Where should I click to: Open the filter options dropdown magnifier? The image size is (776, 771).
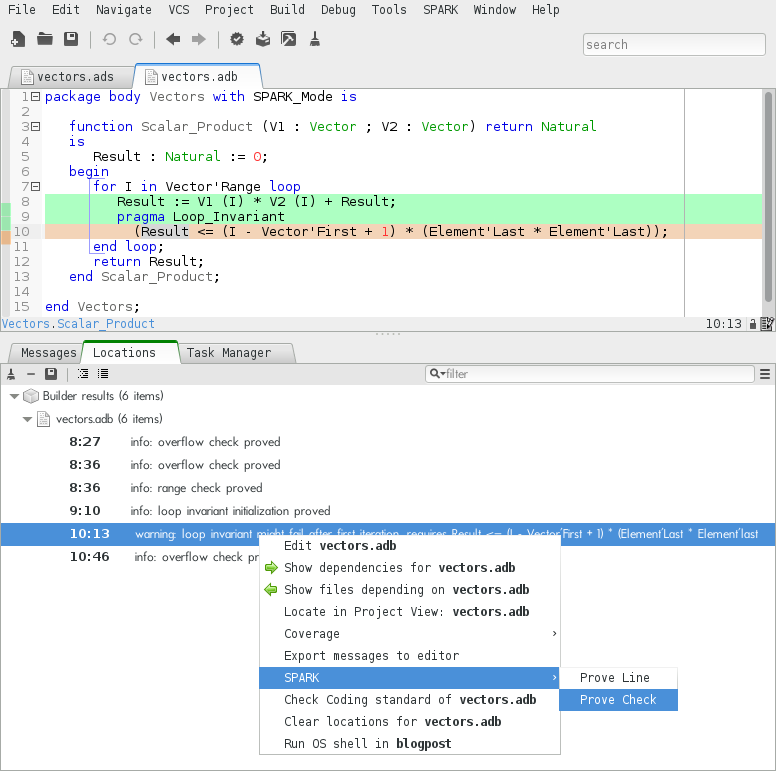[437, 374]
